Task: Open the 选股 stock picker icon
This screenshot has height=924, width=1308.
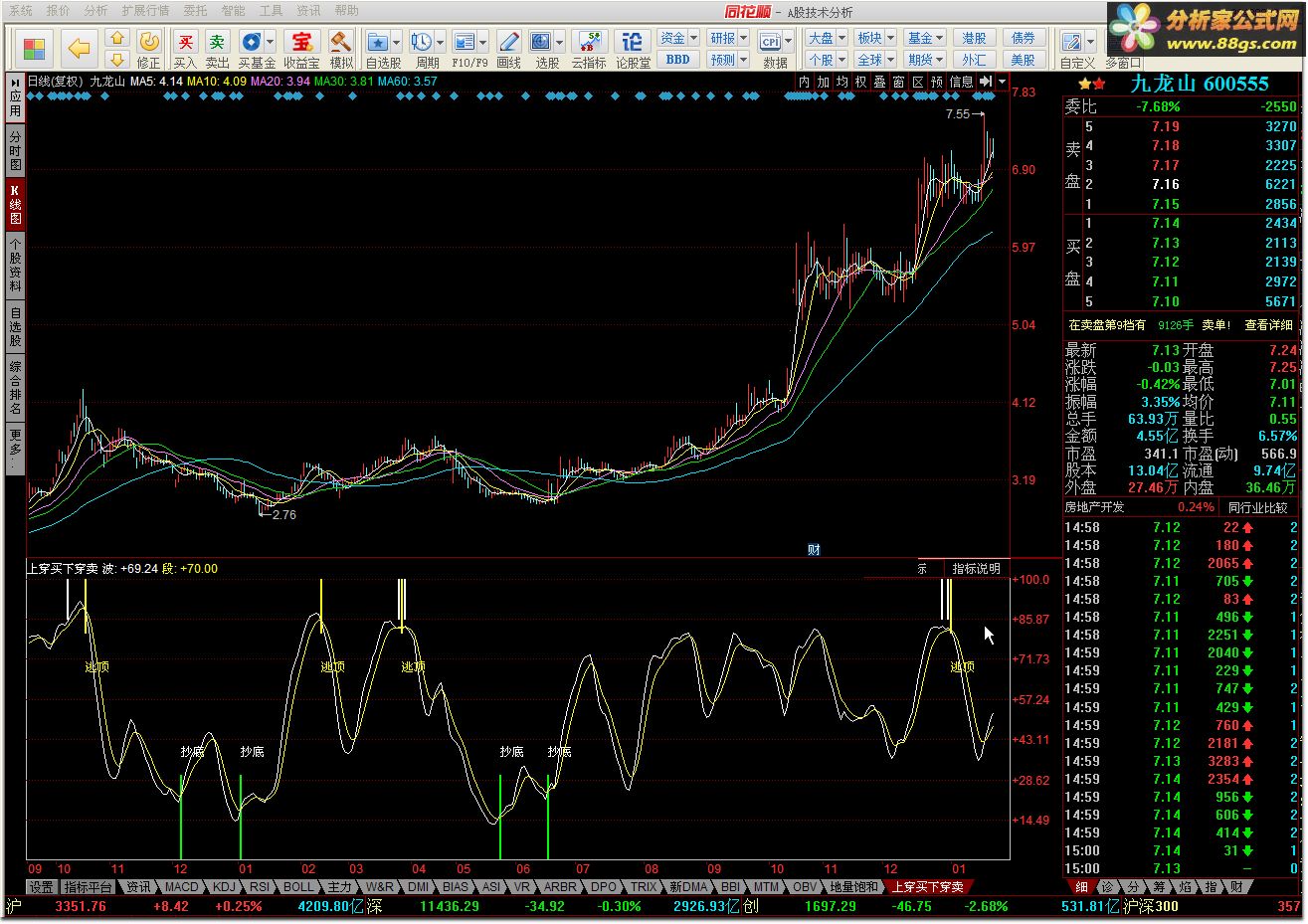Action: 540,42
